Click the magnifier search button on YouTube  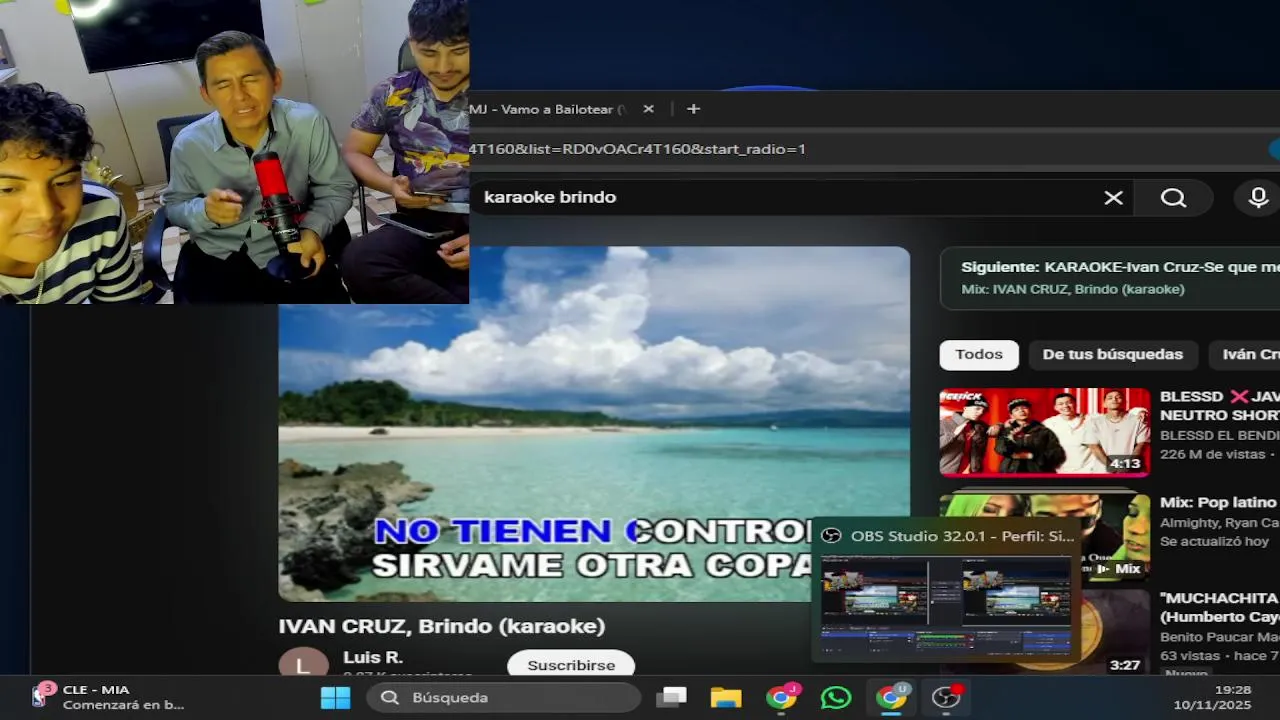point(1173,198)
